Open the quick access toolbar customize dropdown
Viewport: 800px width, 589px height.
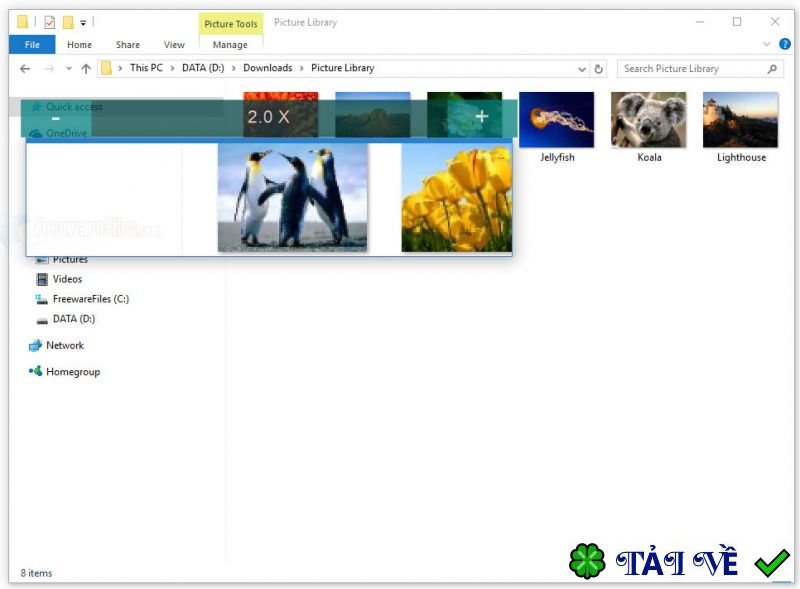point(83,22)
